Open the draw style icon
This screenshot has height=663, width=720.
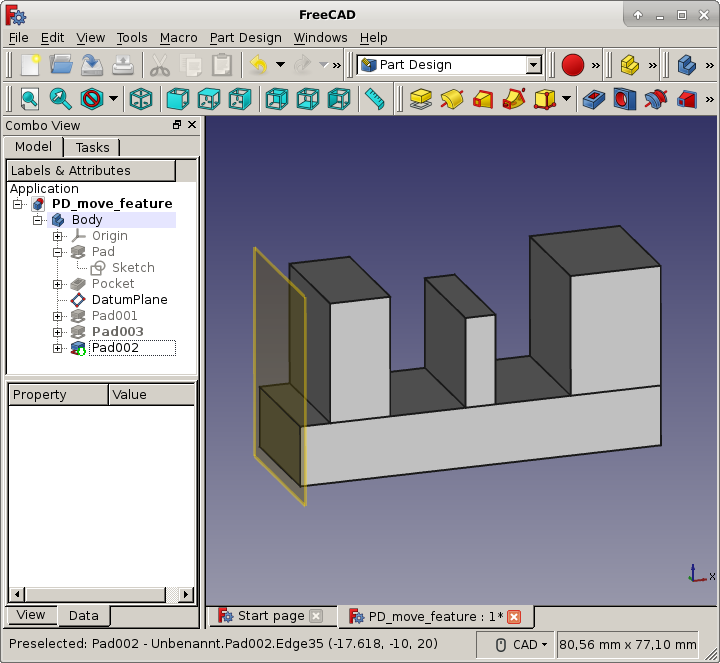[x=91, y=99]
